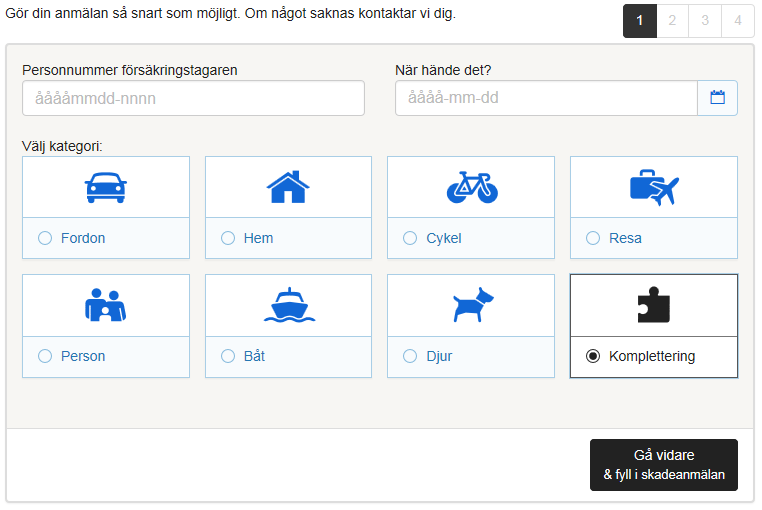Select the Fordon radio button
This screenshot has width=762, height=510.
(x=45, y=238)
